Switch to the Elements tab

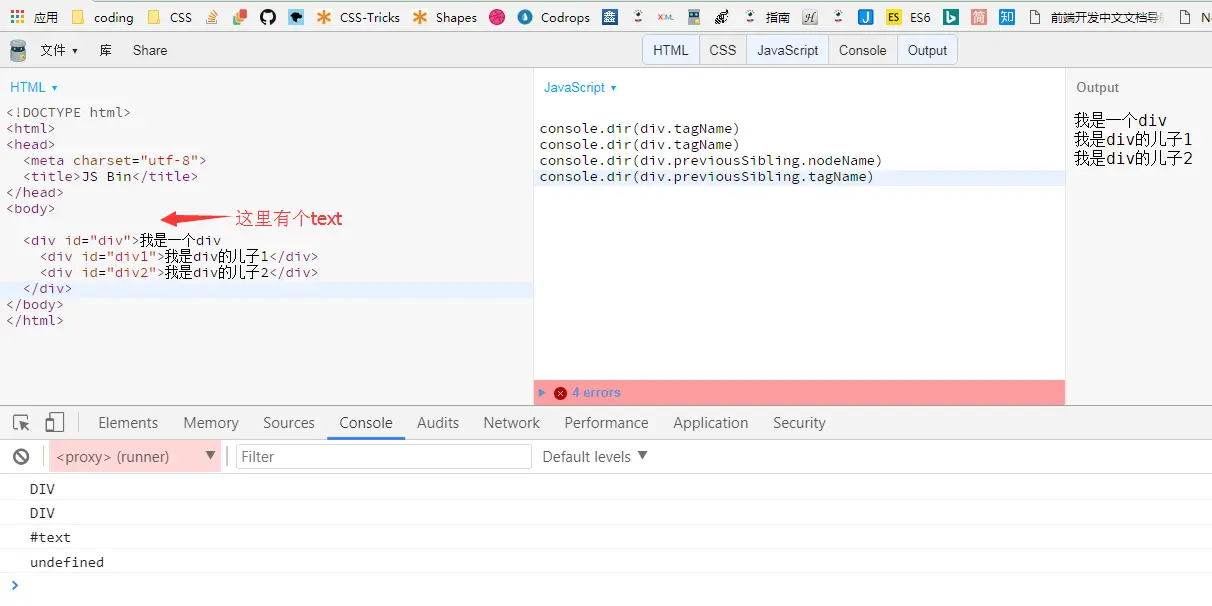pos(128,423)
